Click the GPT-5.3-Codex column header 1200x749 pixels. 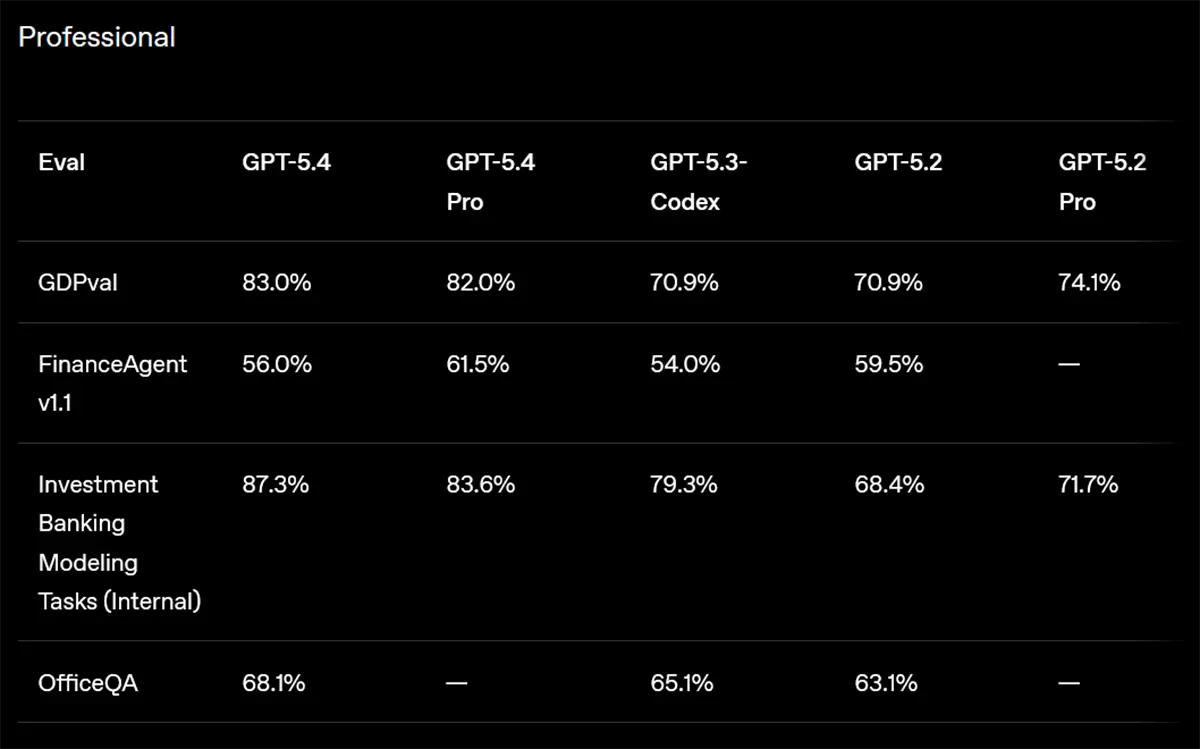(698, 182)
